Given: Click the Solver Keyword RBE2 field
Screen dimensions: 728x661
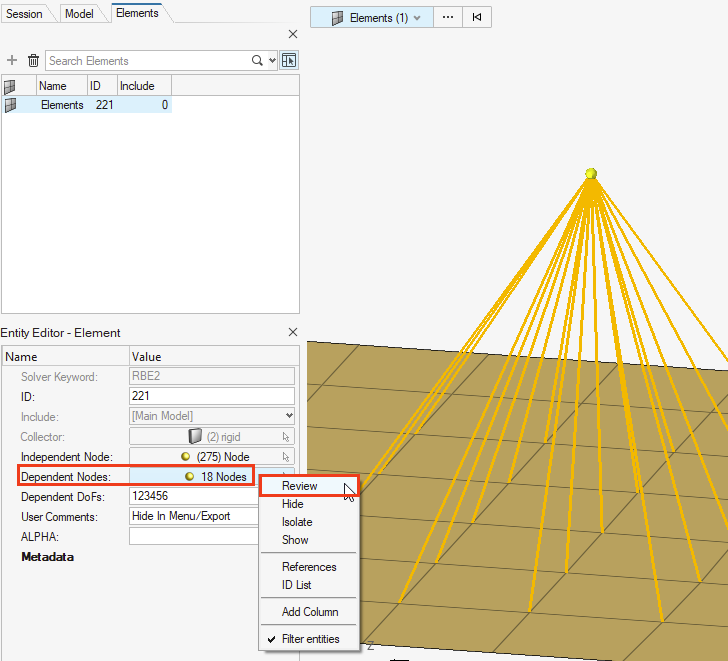Looking at the screenshot, I should tap(212, 376).
